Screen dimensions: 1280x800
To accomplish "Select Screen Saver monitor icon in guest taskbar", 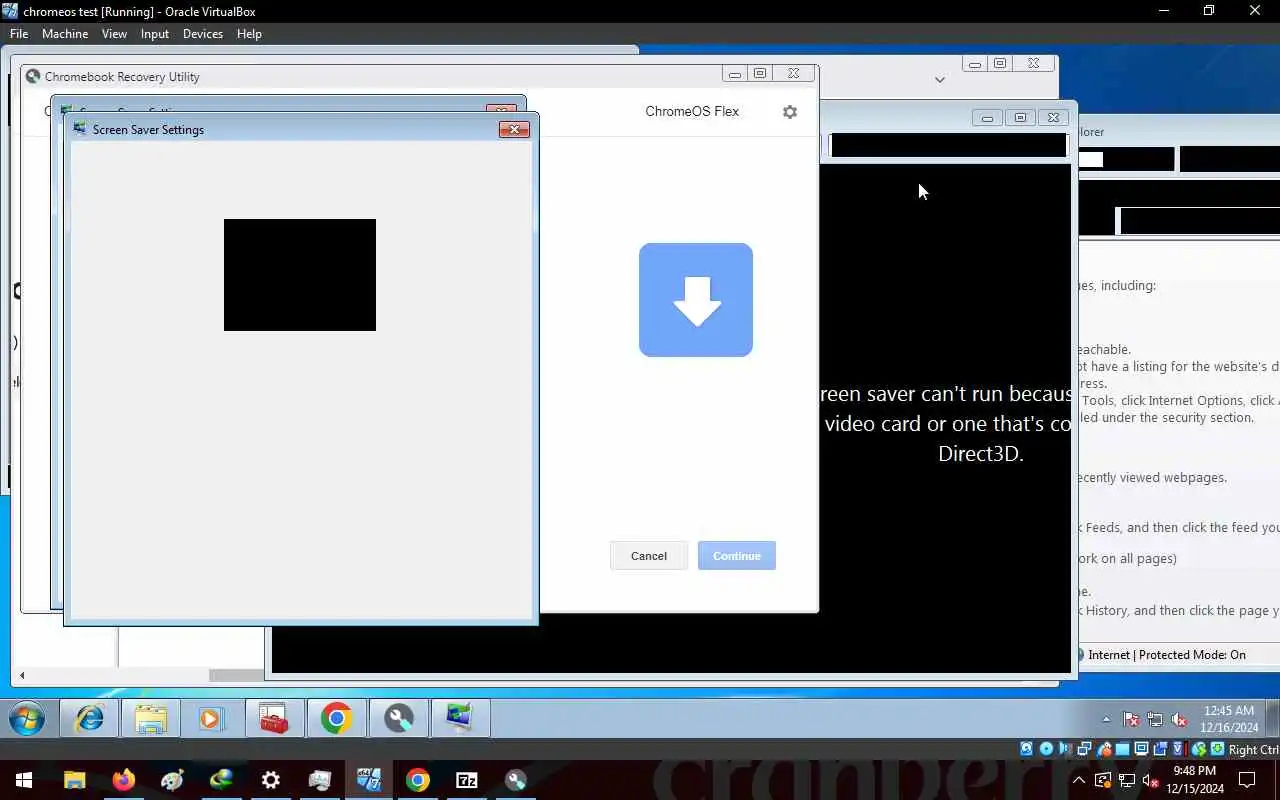I will (x=460, y=718).
